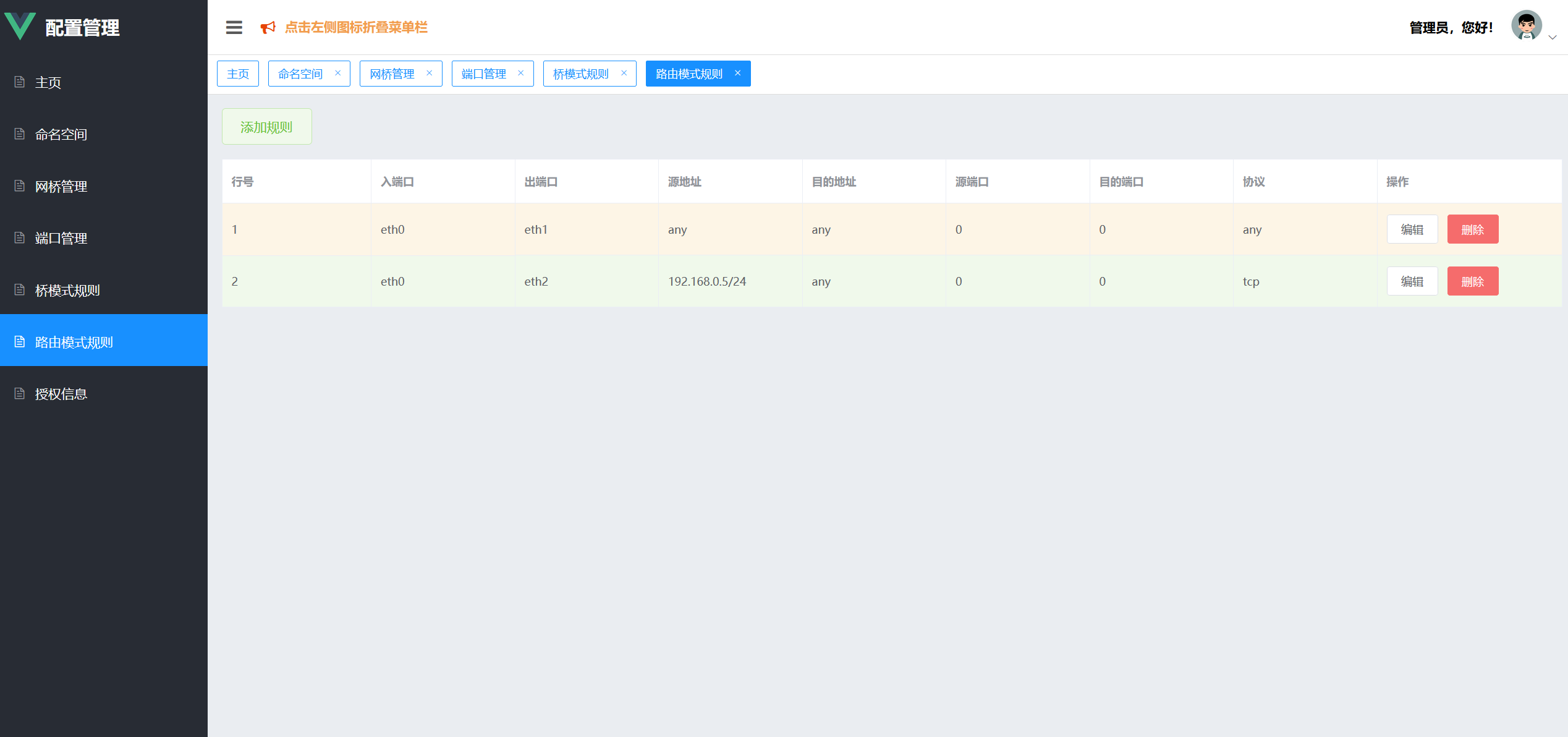This screenshot has width=1568, height=737.
Task: Close the active 路由模式规则 tab
Action: coord(737,73)
